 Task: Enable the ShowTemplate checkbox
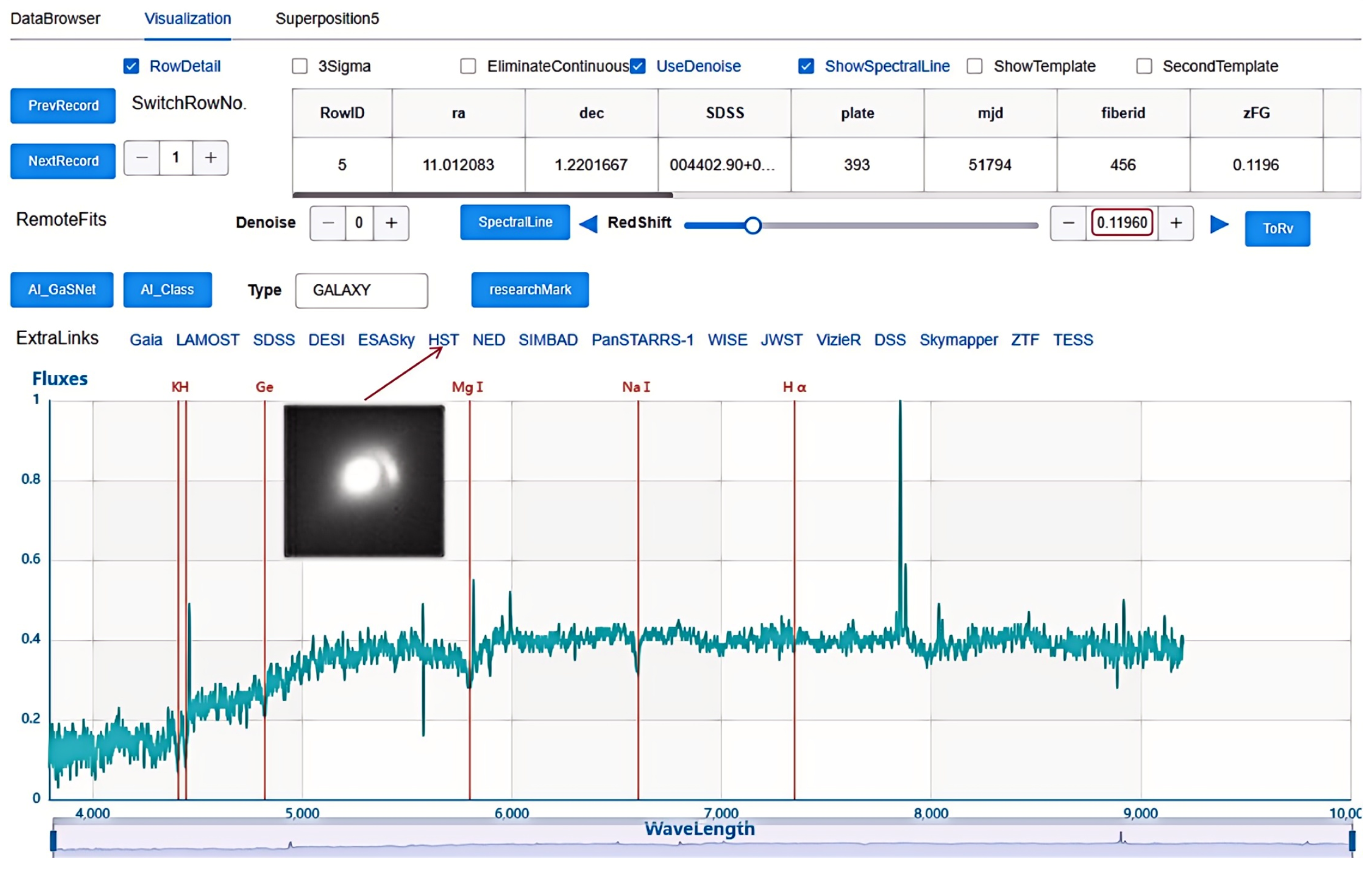pos(975,66)
